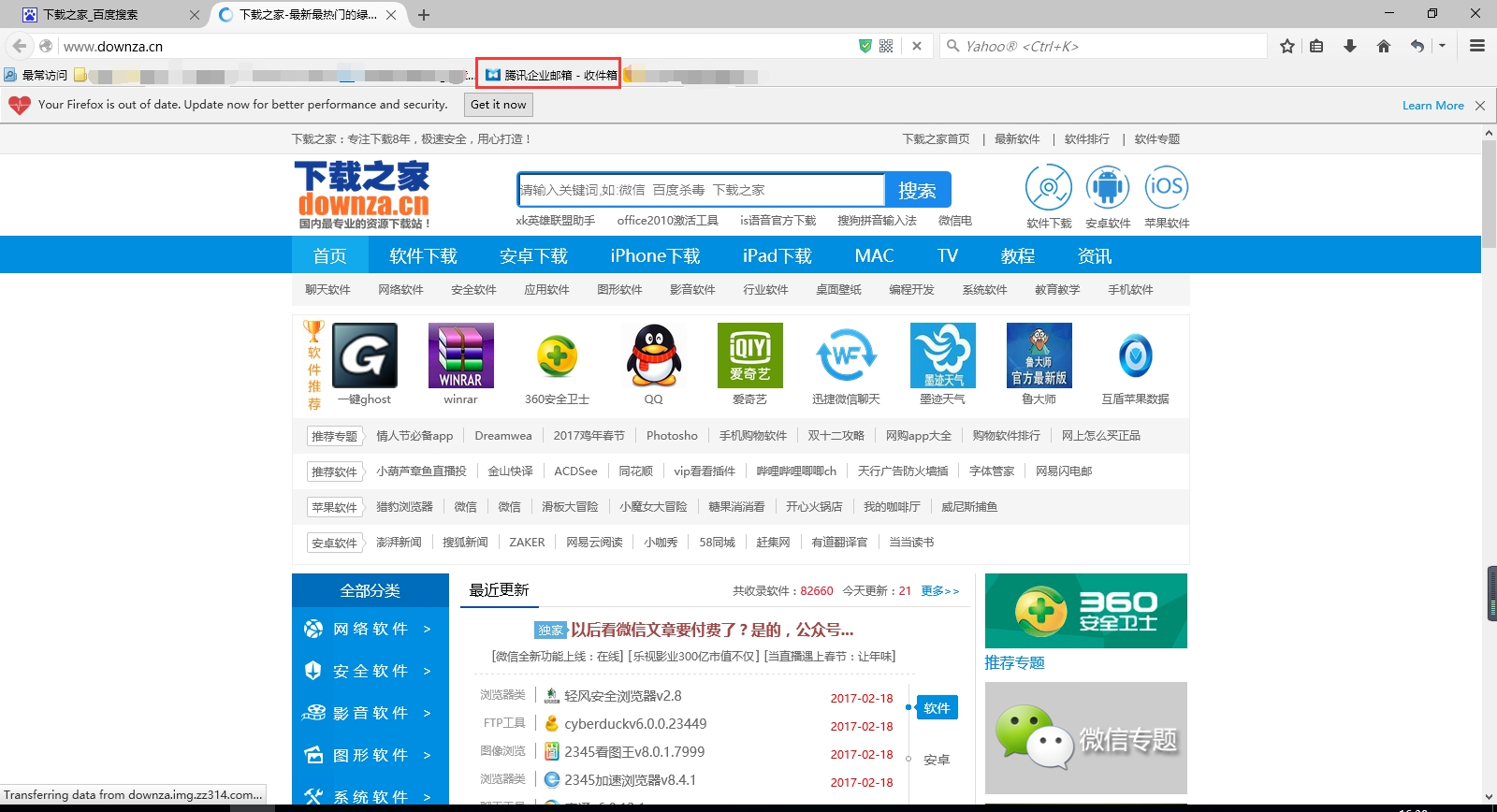This screenshot has height=812, width=1497.
Task: Select the 爱奇艺 app icon
Action: (750, 355)
